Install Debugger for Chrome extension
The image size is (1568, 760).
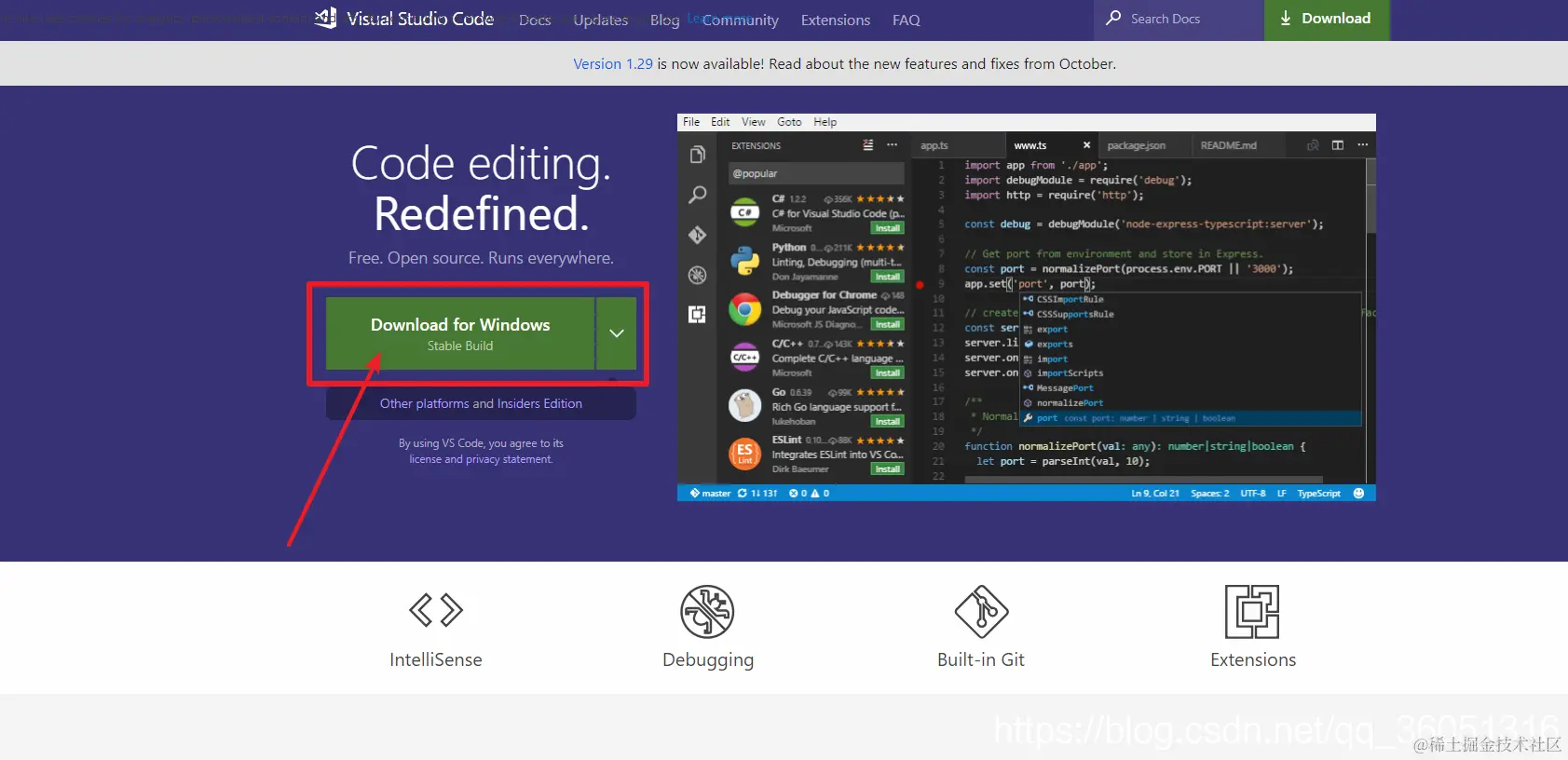[x=887, y=325]
